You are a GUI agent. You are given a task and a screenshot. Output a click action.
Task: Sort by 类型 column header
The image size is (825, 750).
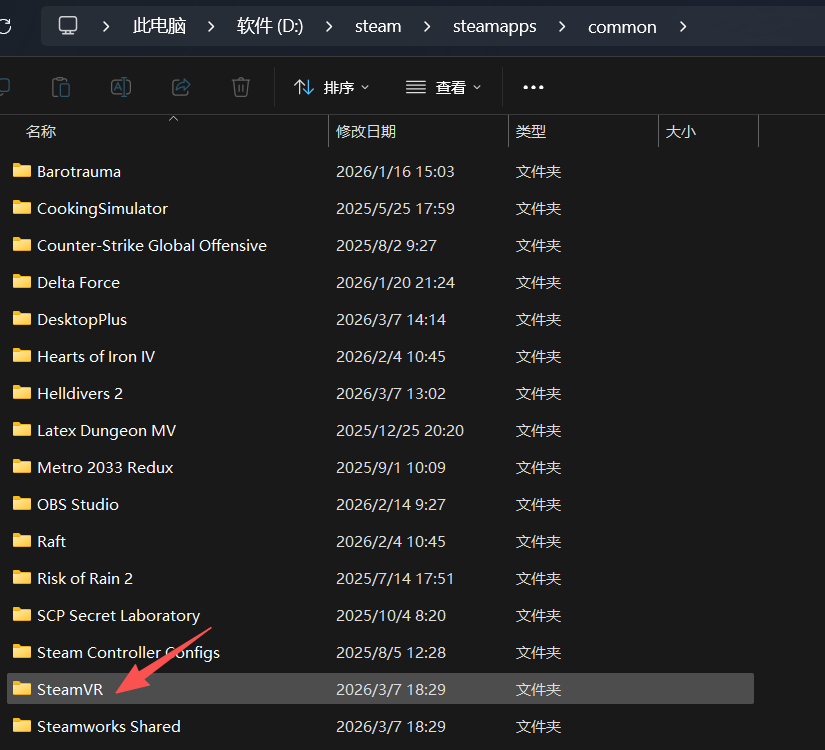pos(530,132)
